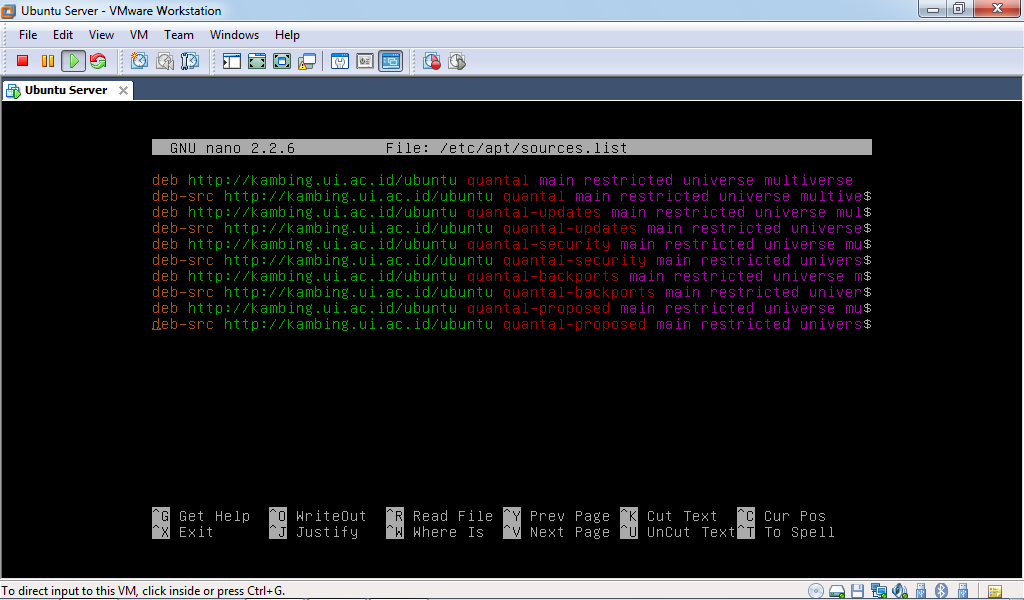1024x600 pixels.
Task: Take a snapshot of the virtual machine
Action: pyautogui.click(x=139, y=61)
